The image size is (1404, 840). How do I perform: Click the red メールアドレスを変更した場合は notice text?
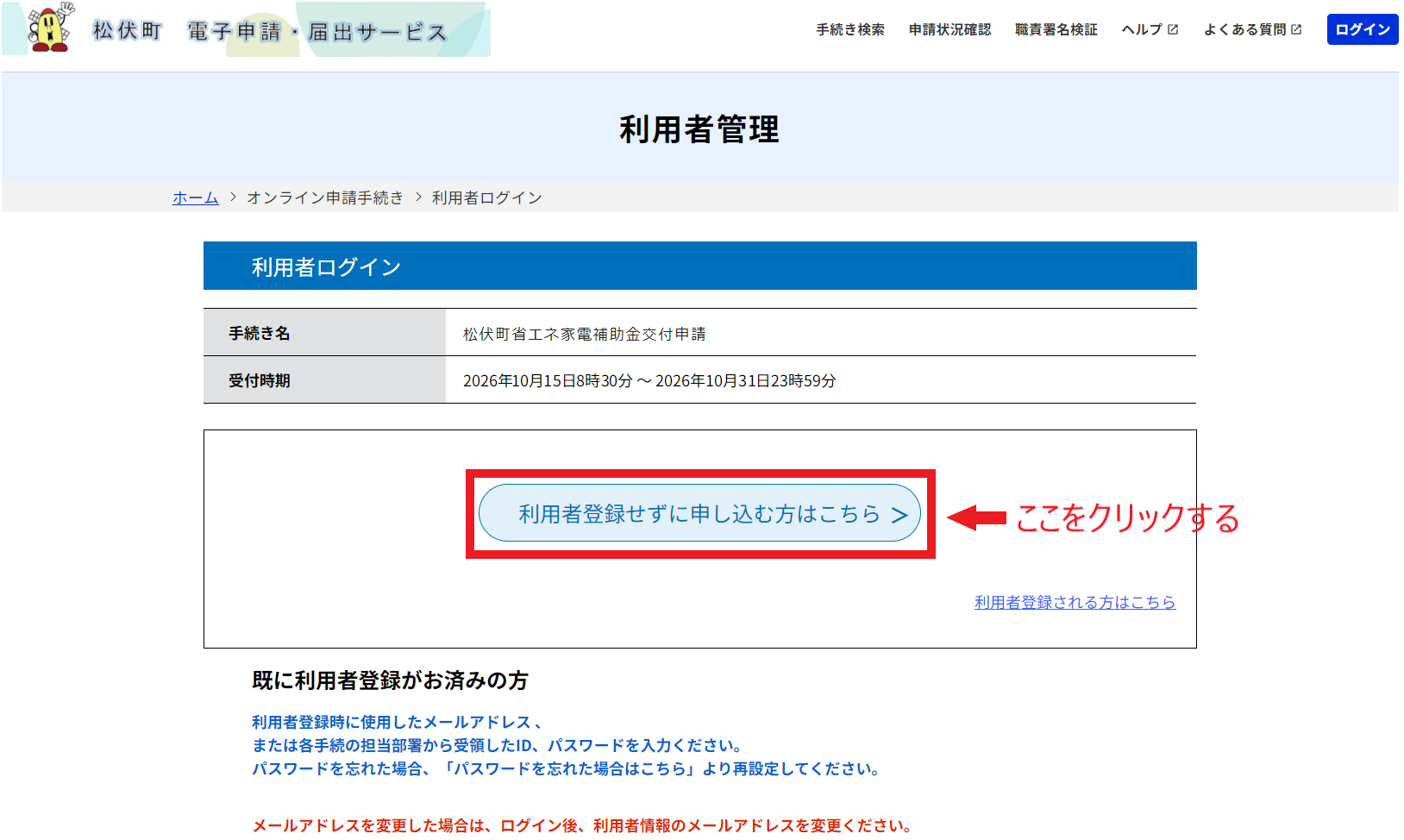tap(582, 825)
